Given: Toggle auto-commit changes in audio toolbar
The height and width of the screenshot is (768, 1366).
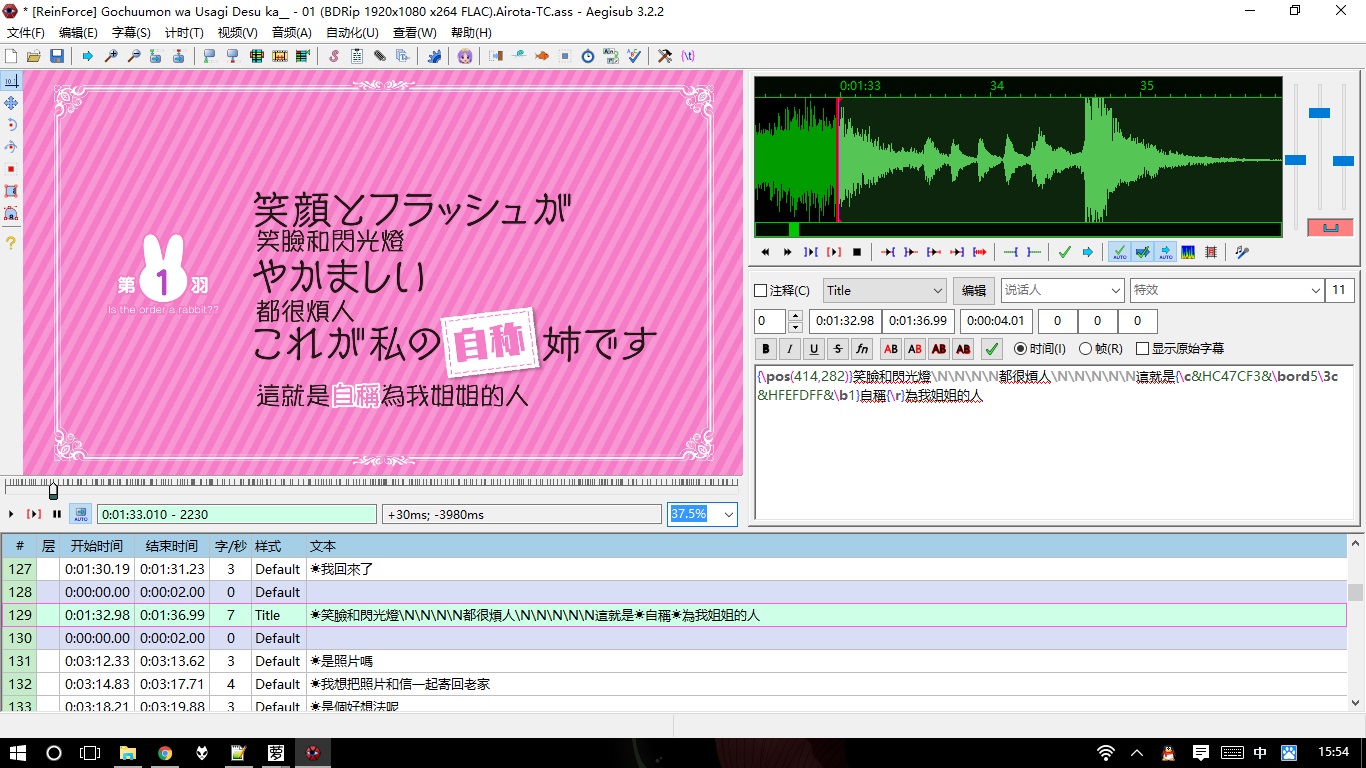Looking at the screenshot, I should coord(1119,252).
